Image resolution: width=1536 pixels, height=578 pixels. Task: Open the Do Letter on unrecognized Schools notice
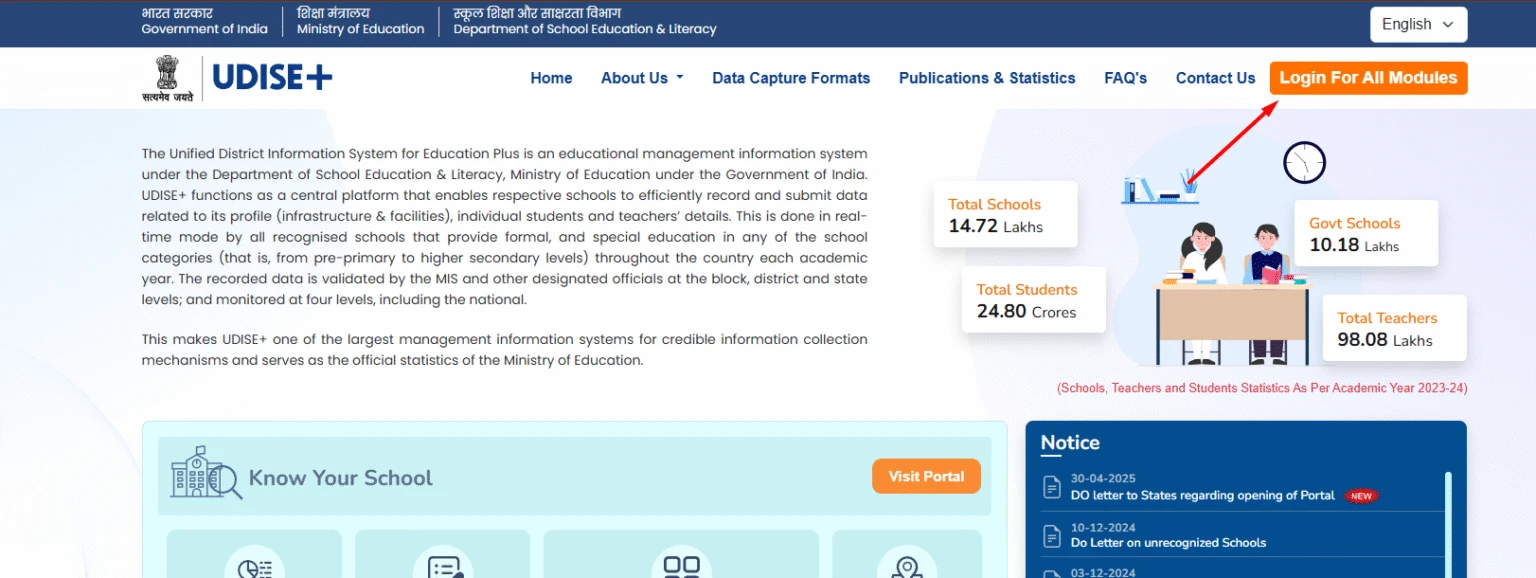(1168, 543)
